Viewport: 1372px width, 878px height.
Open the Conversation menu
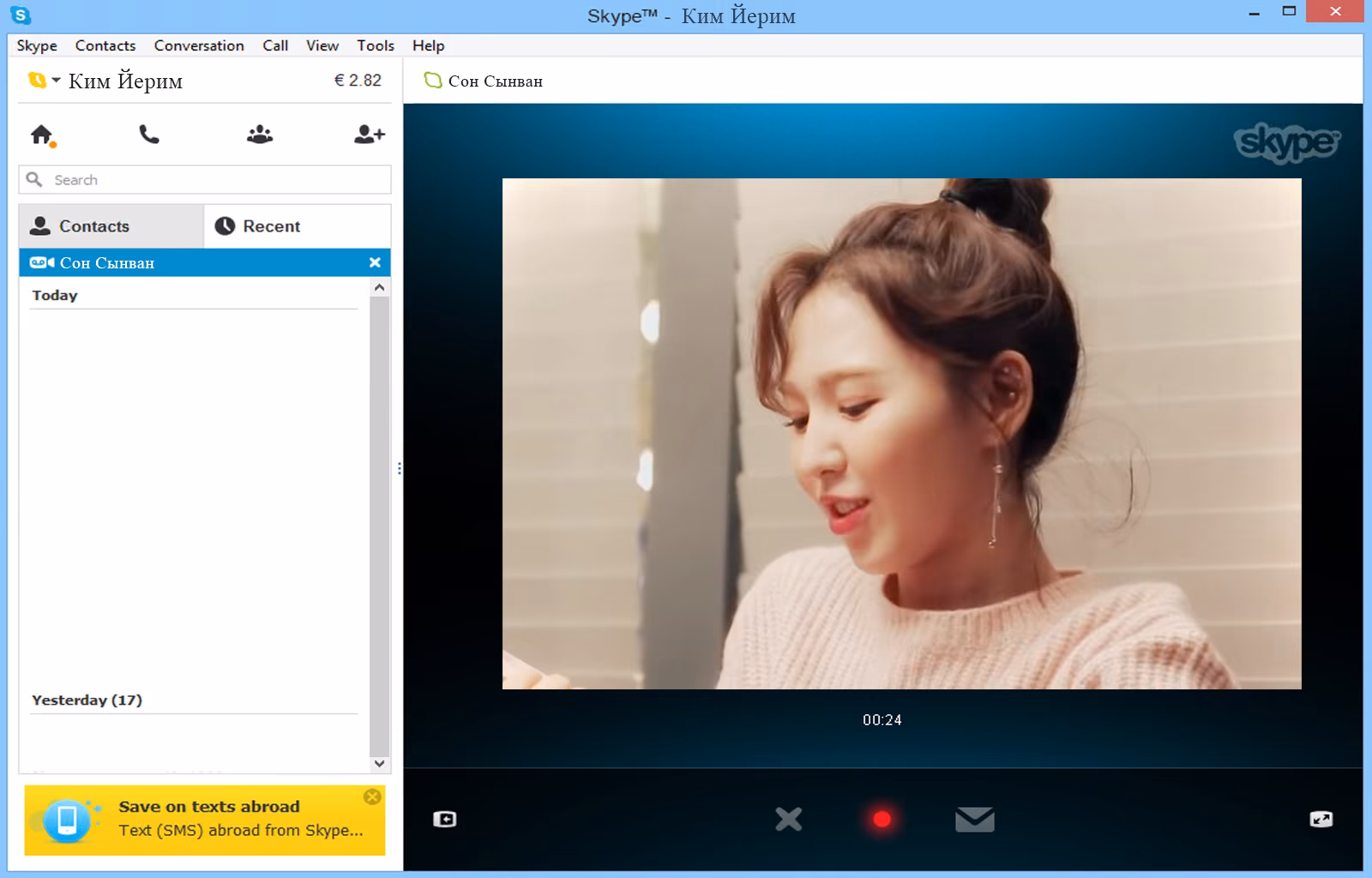[x=199, y=45]
